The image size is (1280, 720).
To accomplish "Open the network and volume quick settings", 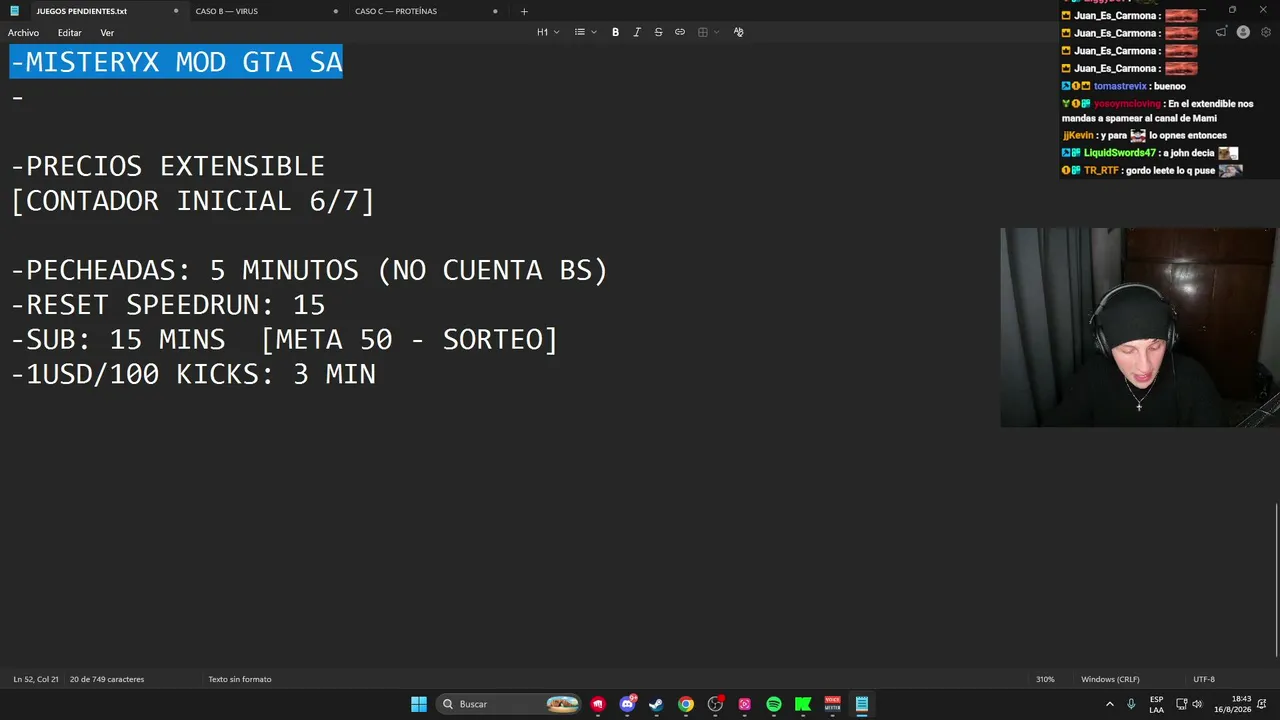I will point(1189,704).
